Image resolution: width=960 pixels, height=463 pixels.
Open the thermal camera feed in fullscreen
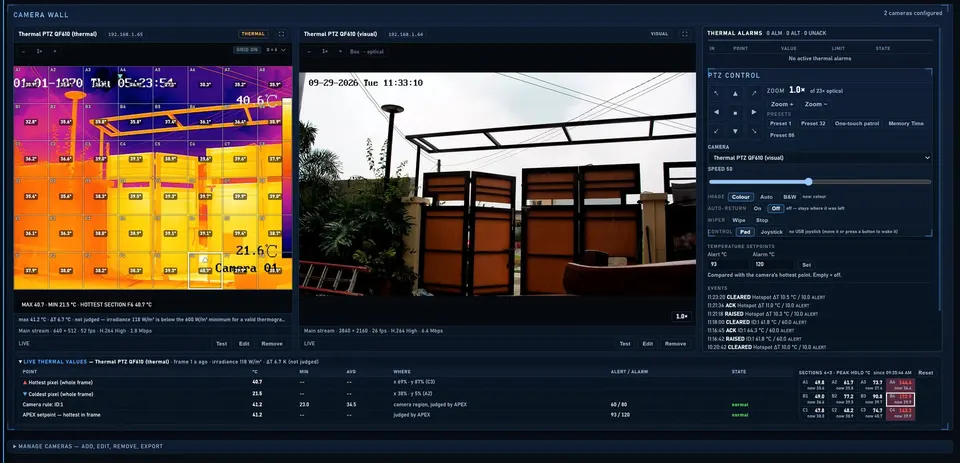(x=281, y=34)
